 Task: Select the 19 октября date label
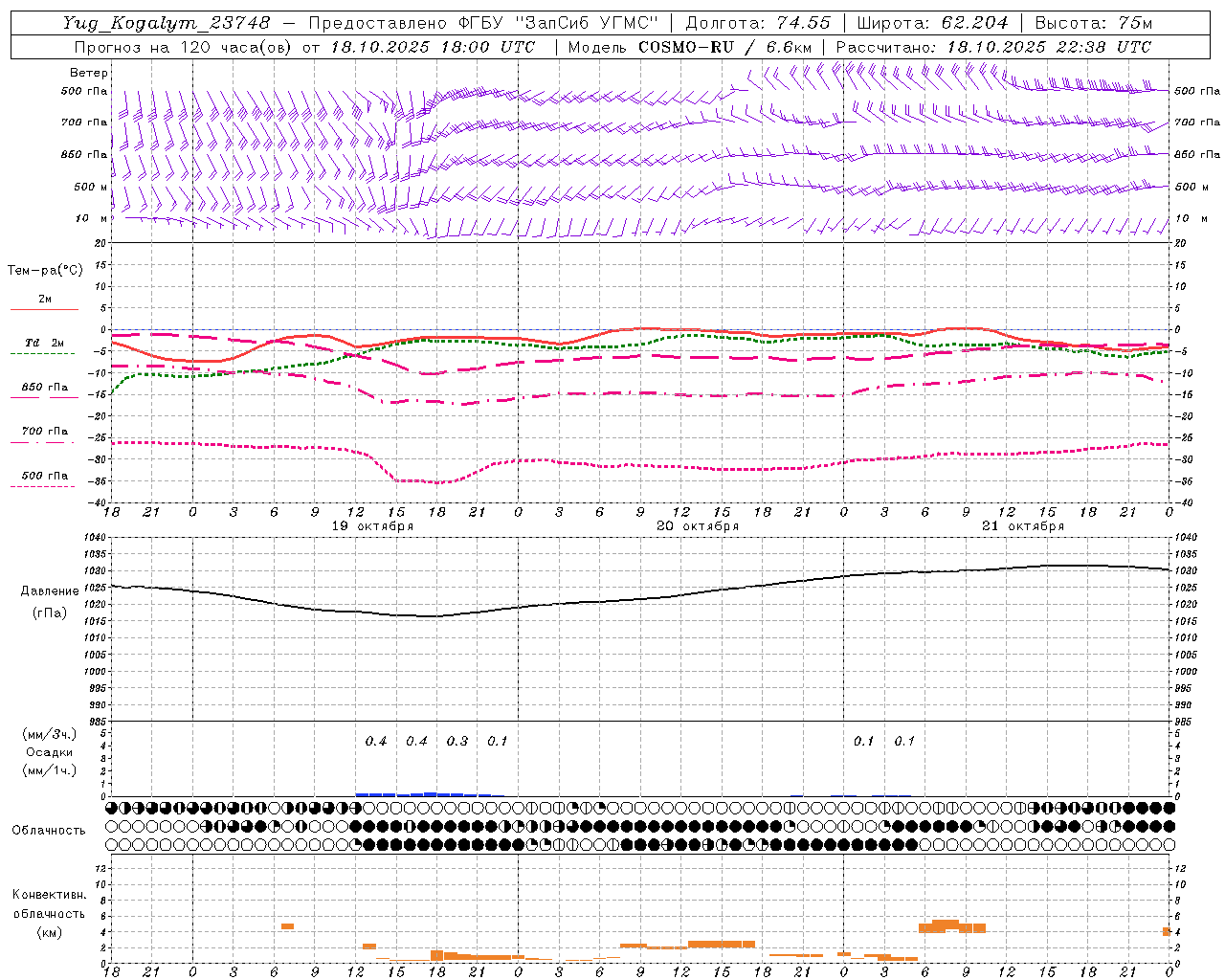[372, 526]
